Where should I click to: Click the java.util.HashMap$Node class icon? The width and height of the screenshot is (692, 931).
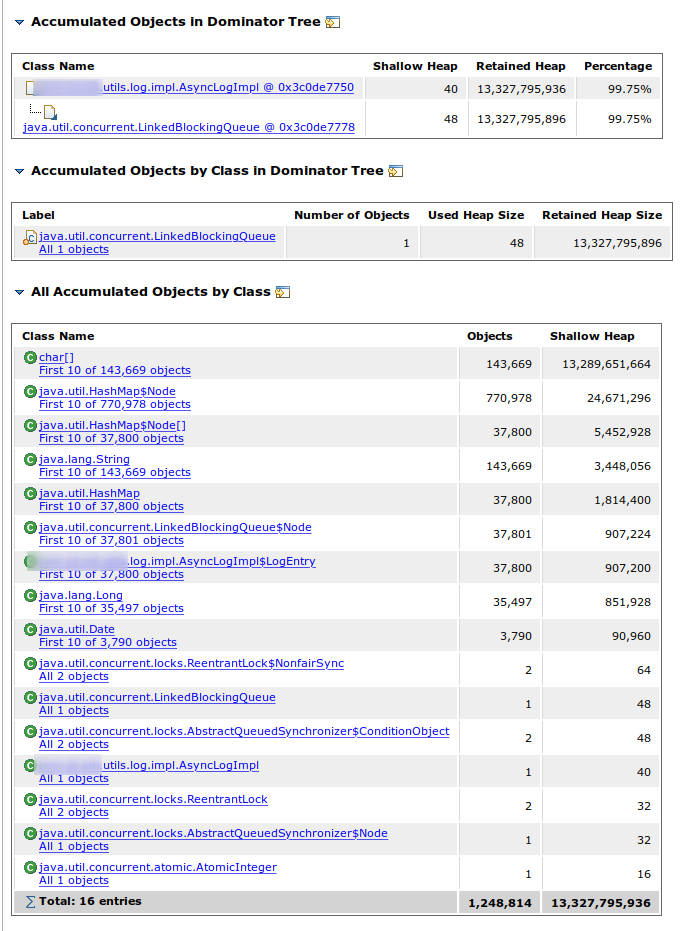(x=30, y=391)
